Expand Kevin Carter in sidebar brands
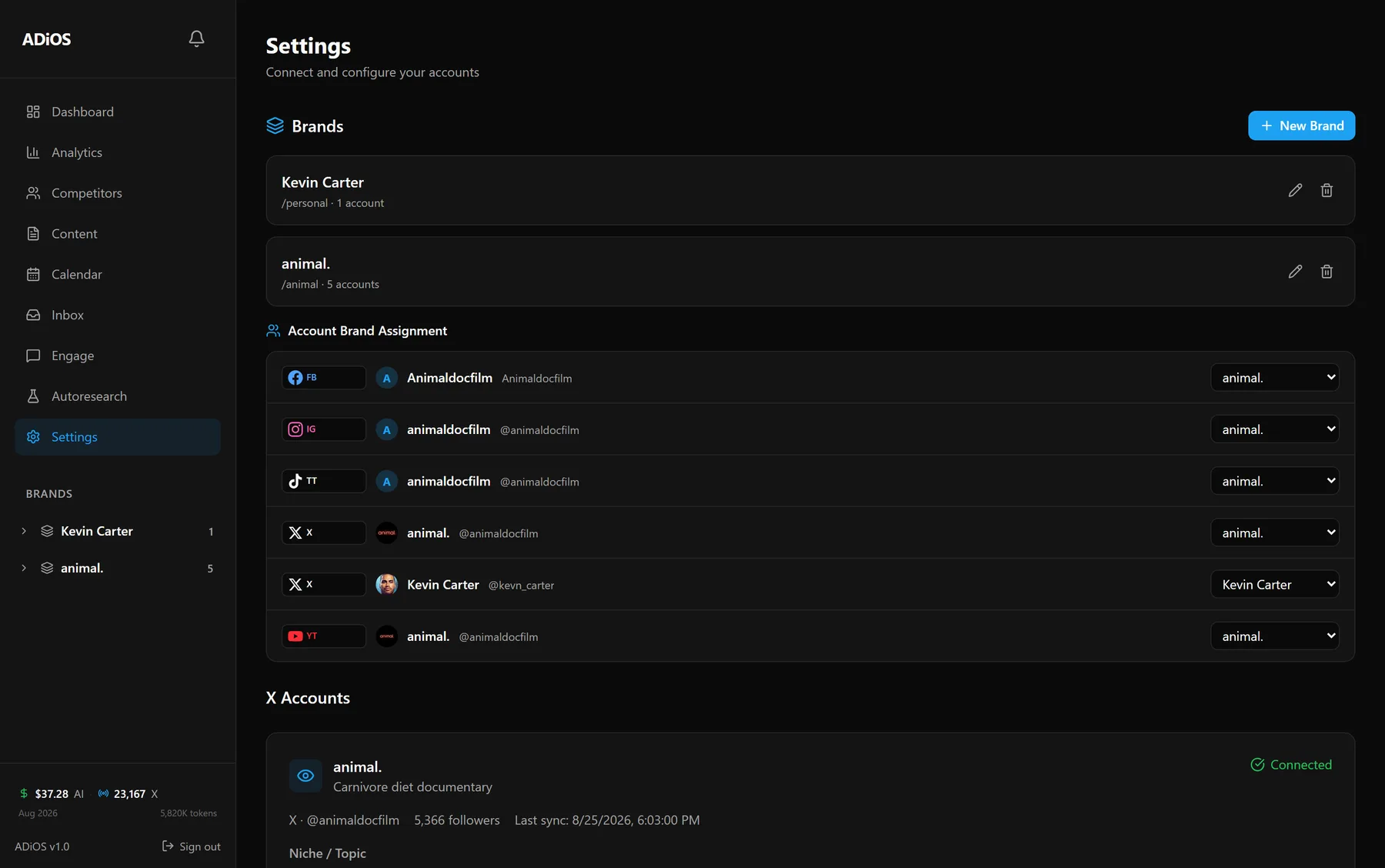This screenshot has width=1385, height=868. point(24,531)
